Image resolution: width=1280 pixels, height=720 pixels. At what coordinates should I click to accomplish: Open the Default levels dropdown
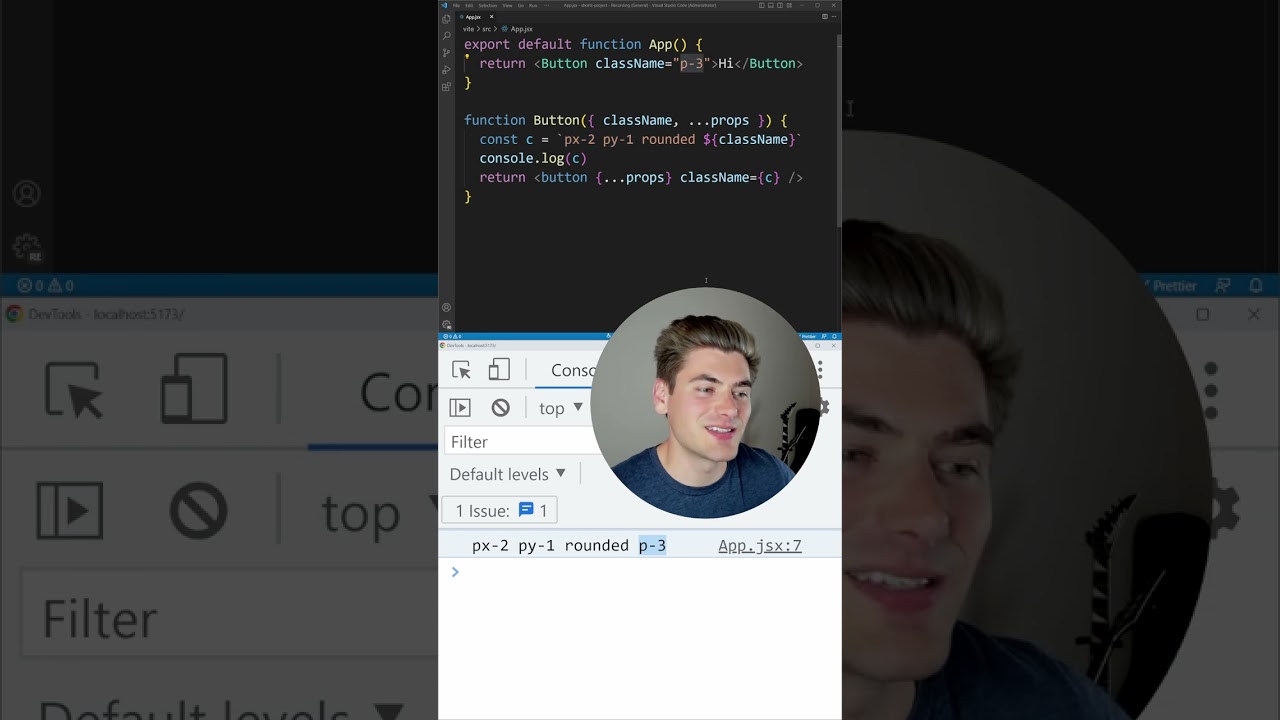coord(507,474)
